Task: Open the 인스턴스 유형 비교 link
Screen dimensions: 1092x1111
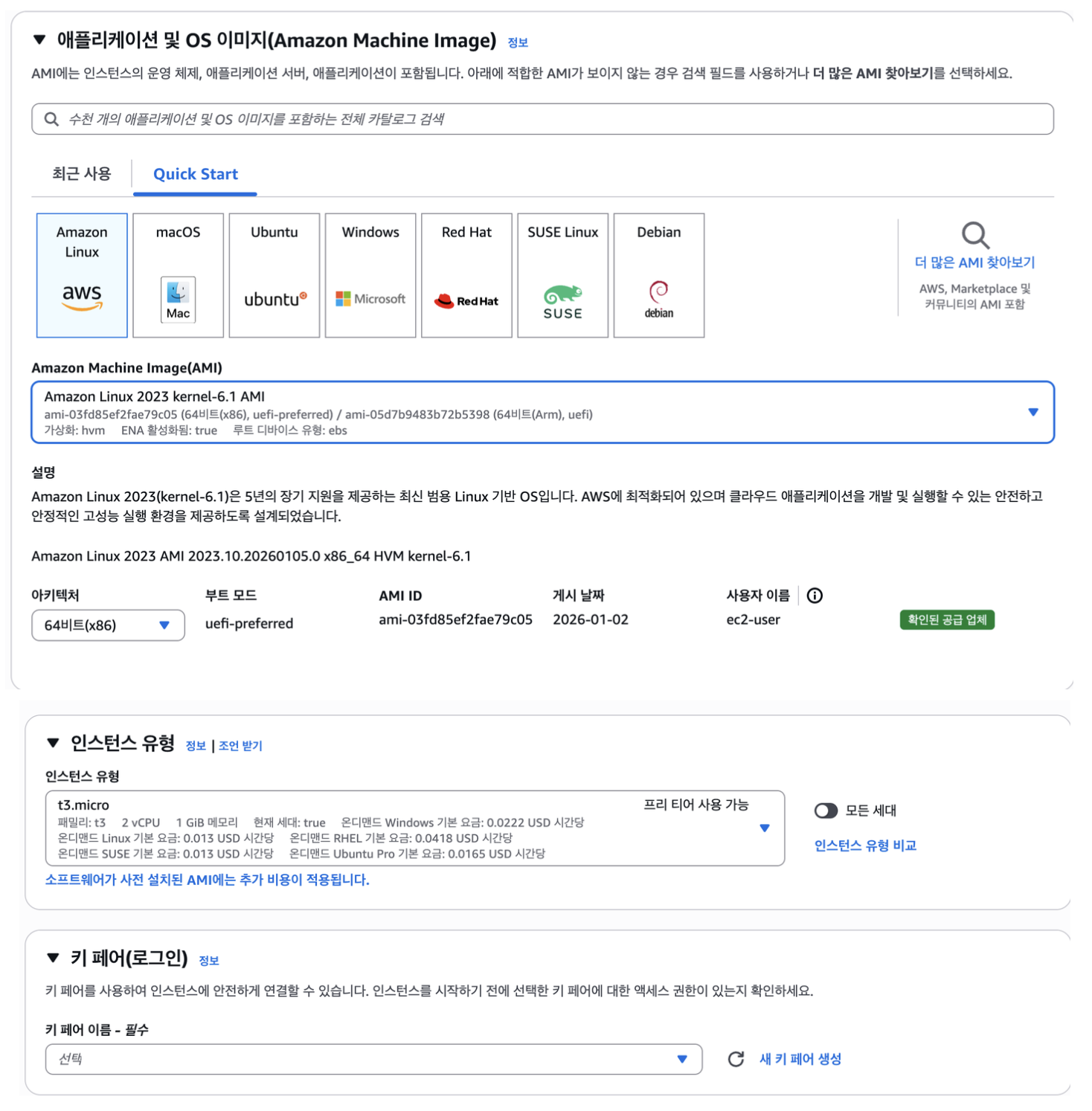Action: click(865, 846)
